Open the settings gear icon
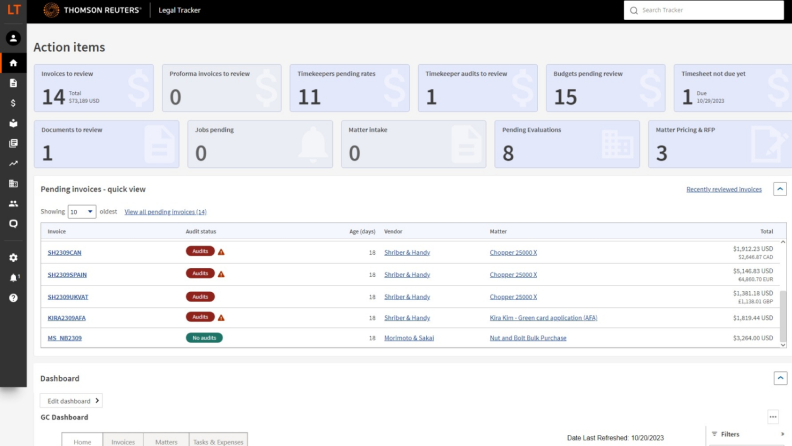Screen dimensions: 792x446 click(x=13, y=257)
